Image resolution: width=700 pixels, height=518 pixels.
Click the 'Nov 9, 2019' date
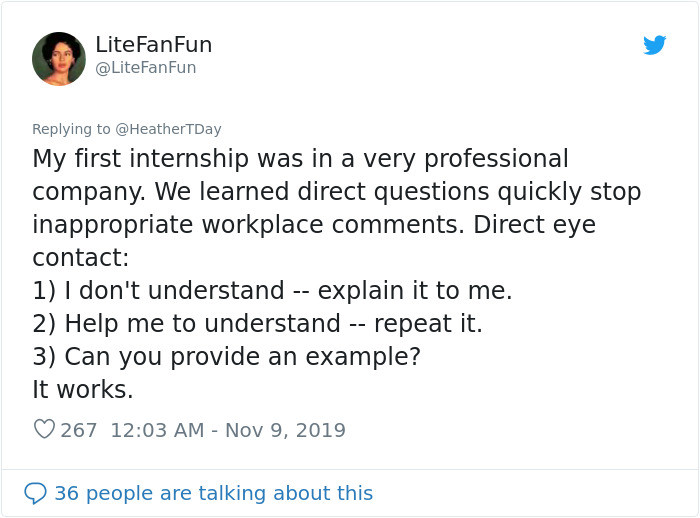tap(285, 430)
